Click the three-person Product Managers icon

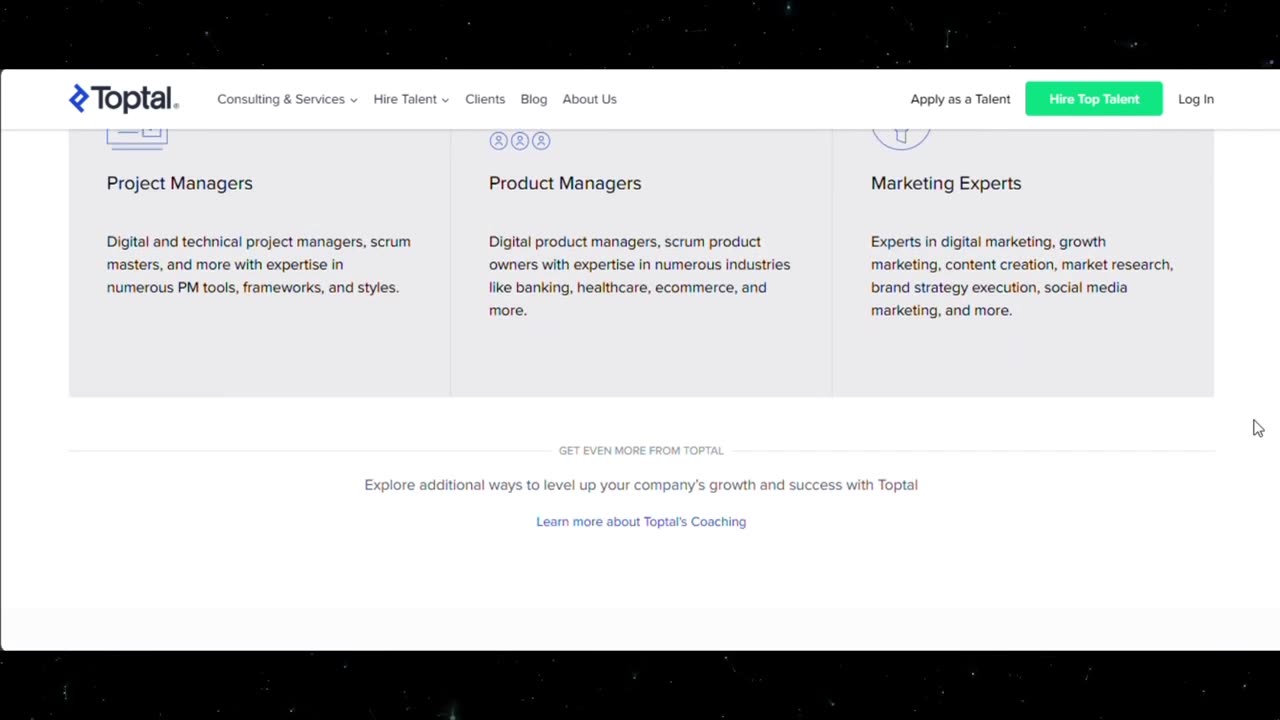tap(519, 141)
